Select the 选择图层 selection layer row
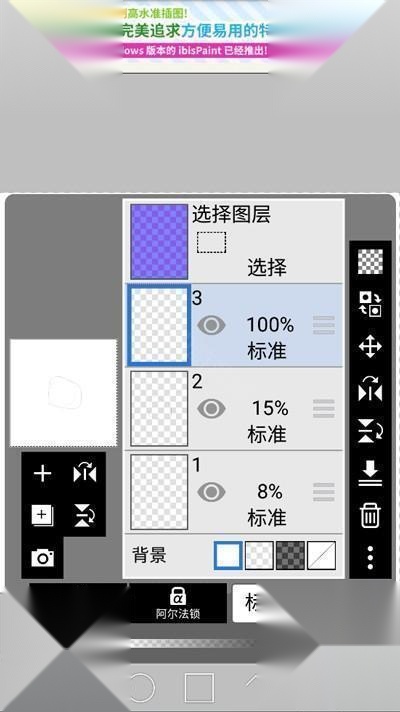Screen dimensions: 400x712 [x=233, y=241]
